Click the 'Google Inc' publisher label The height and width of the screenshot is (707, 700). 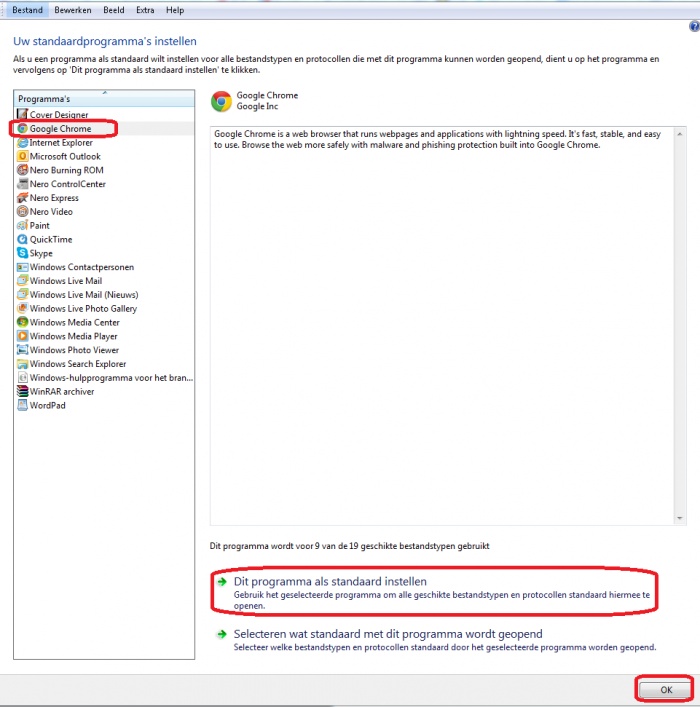coord(257,106)
